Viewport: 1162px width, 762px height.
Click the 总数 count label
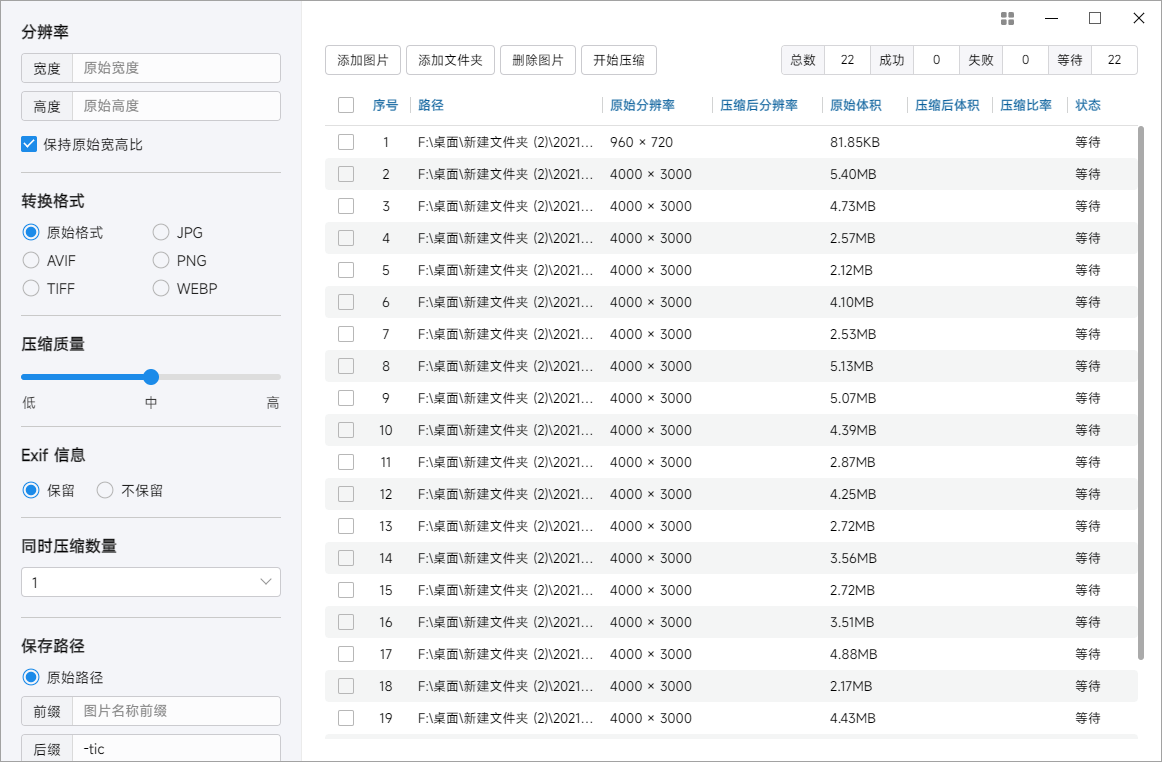(803, 60)
